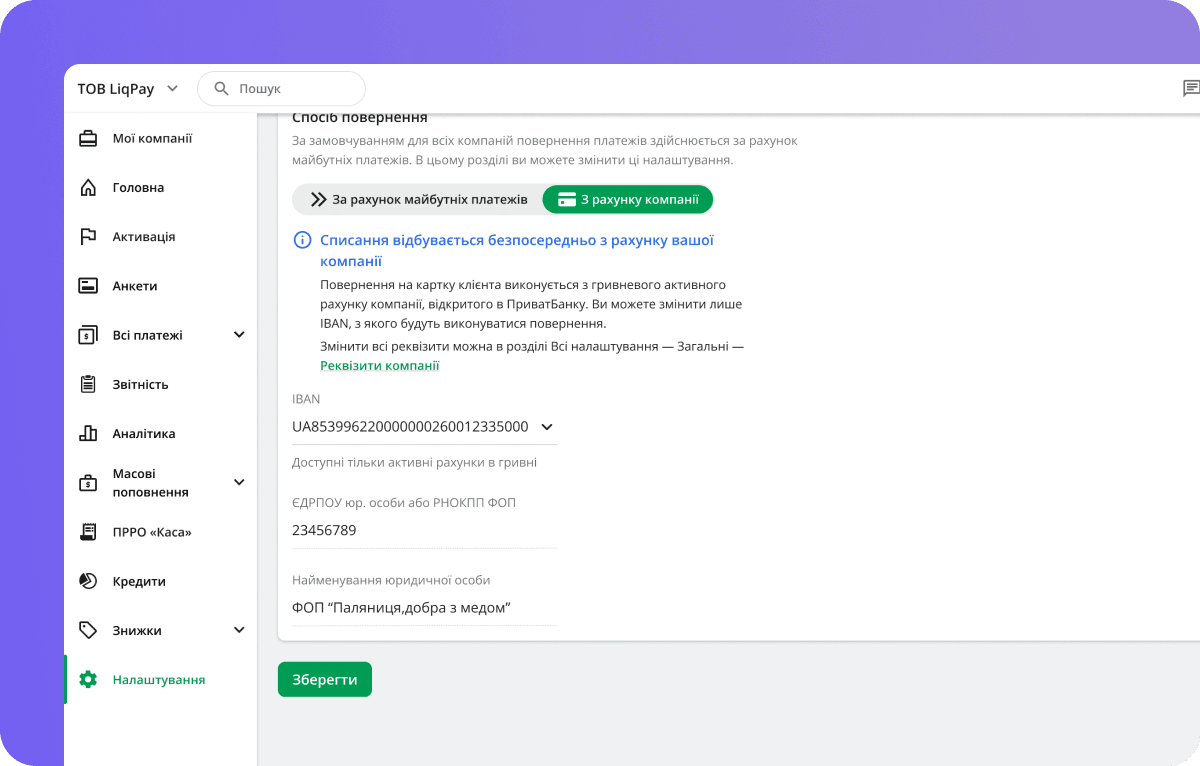1200x766 pixels.
Task: Click the house icon for Головна
Action: [88, 188]
